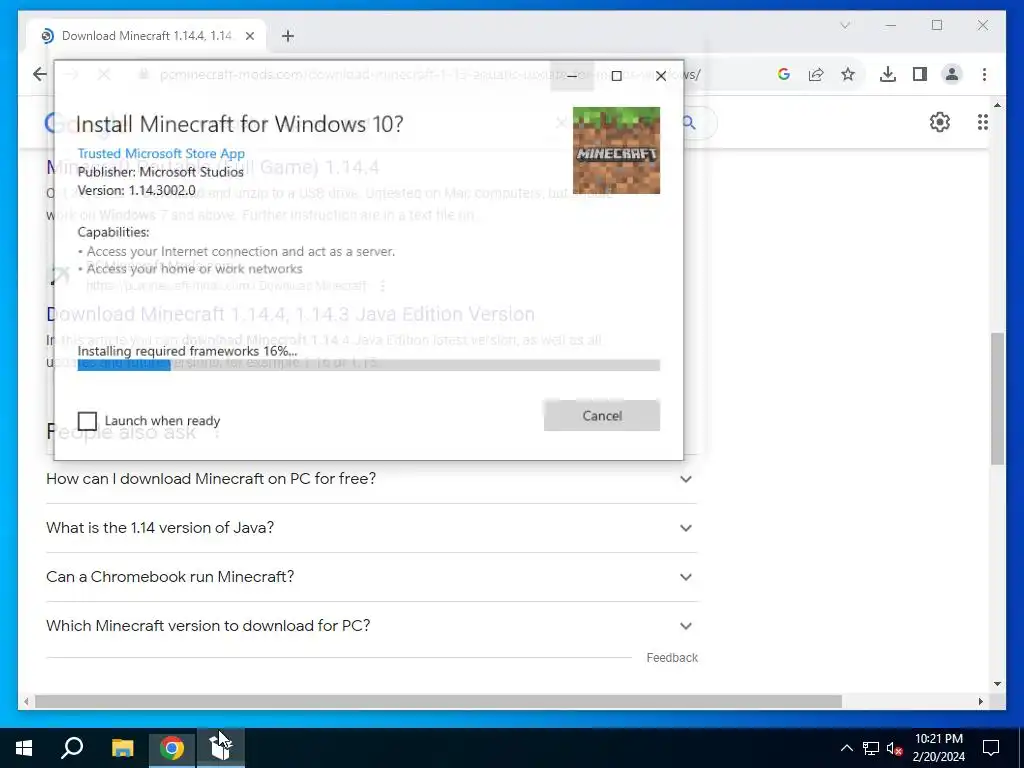Go back with Chrome back arrow
1024x768 pixels.
click(40, 74)
